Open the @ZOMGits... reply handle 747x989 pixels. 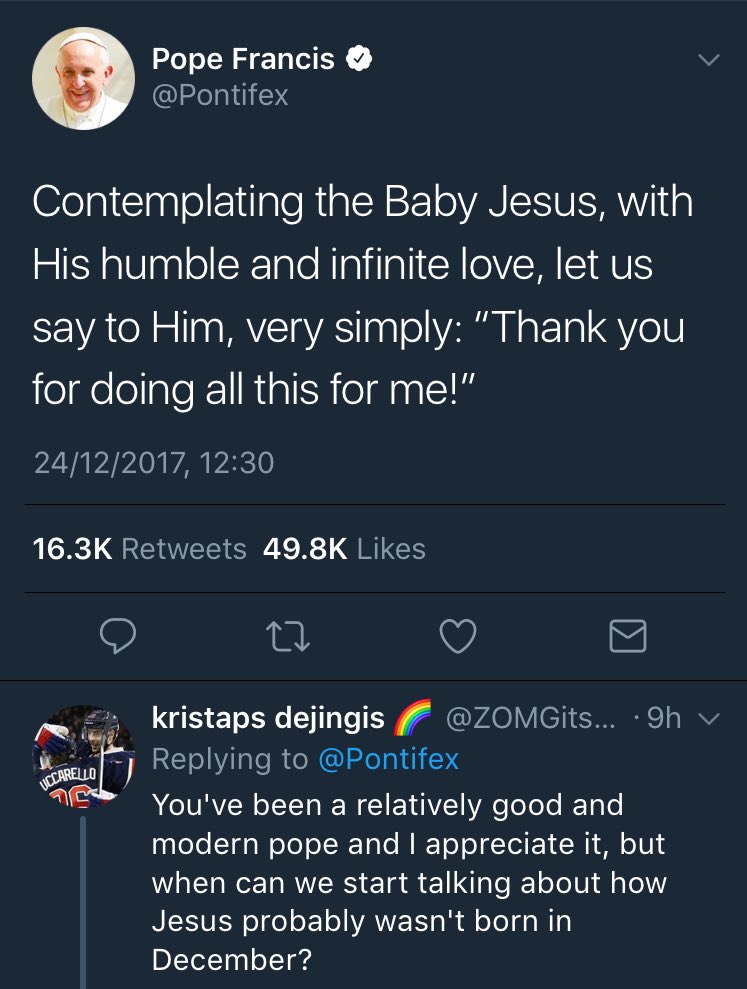point(529,719)
